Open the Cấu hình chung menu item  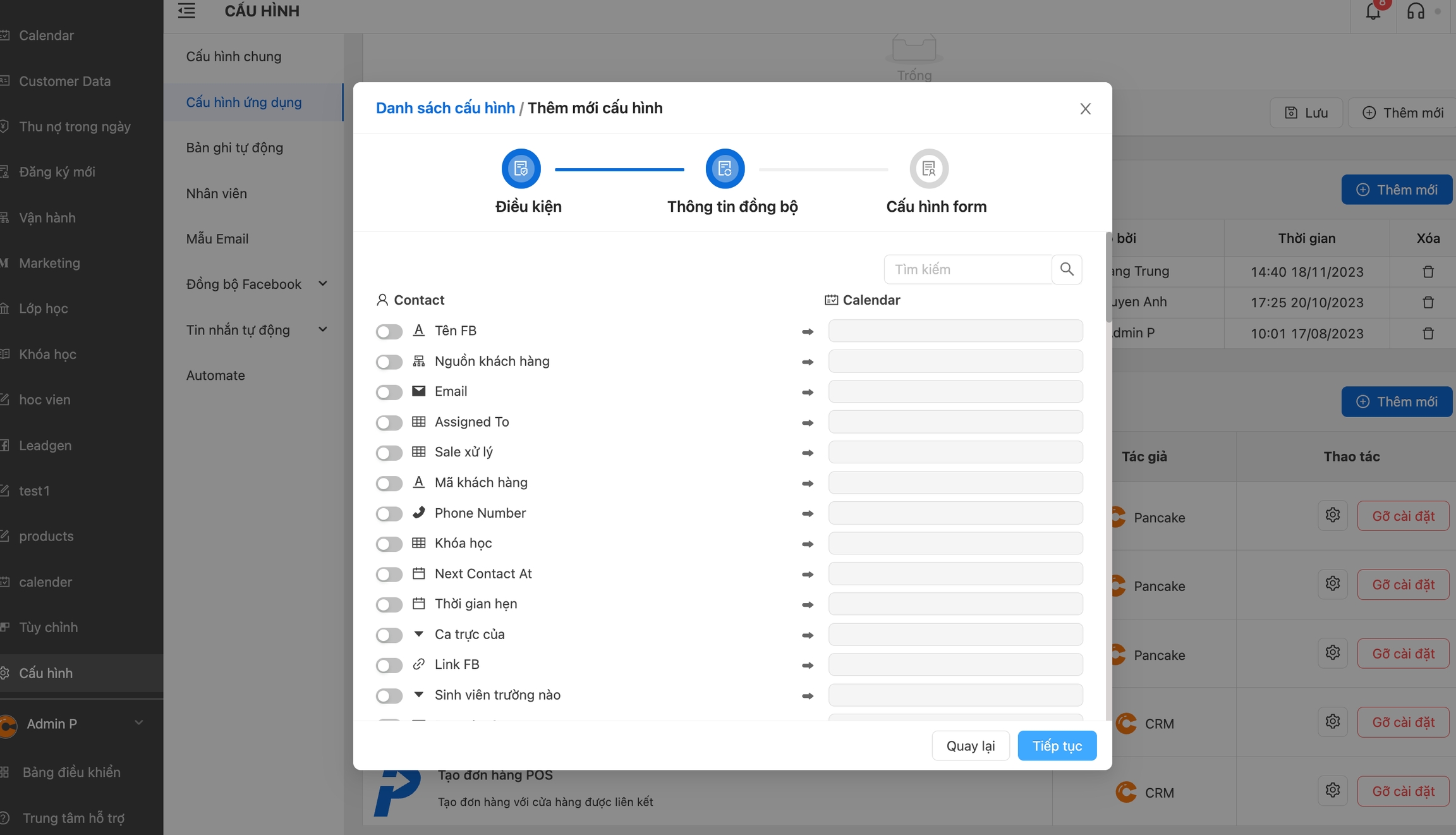point(234,56)
